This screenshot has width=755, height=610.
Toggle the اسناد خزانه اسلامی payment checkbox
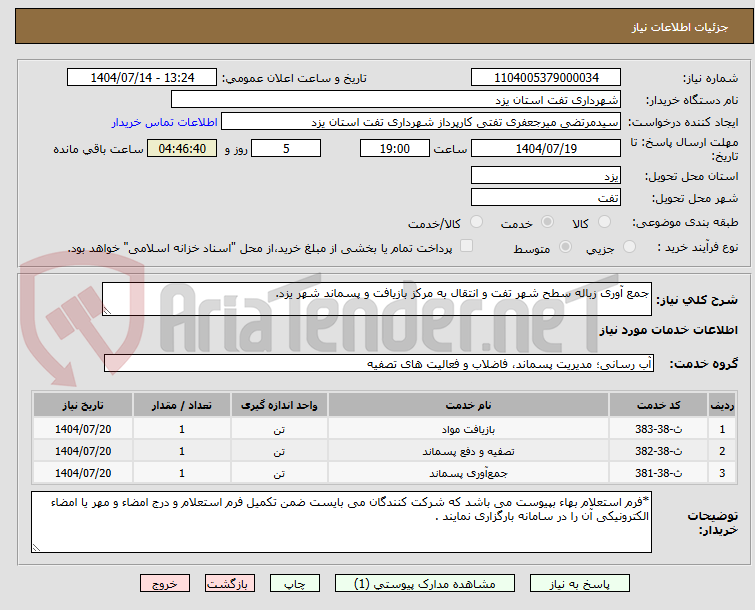[466, 246]
